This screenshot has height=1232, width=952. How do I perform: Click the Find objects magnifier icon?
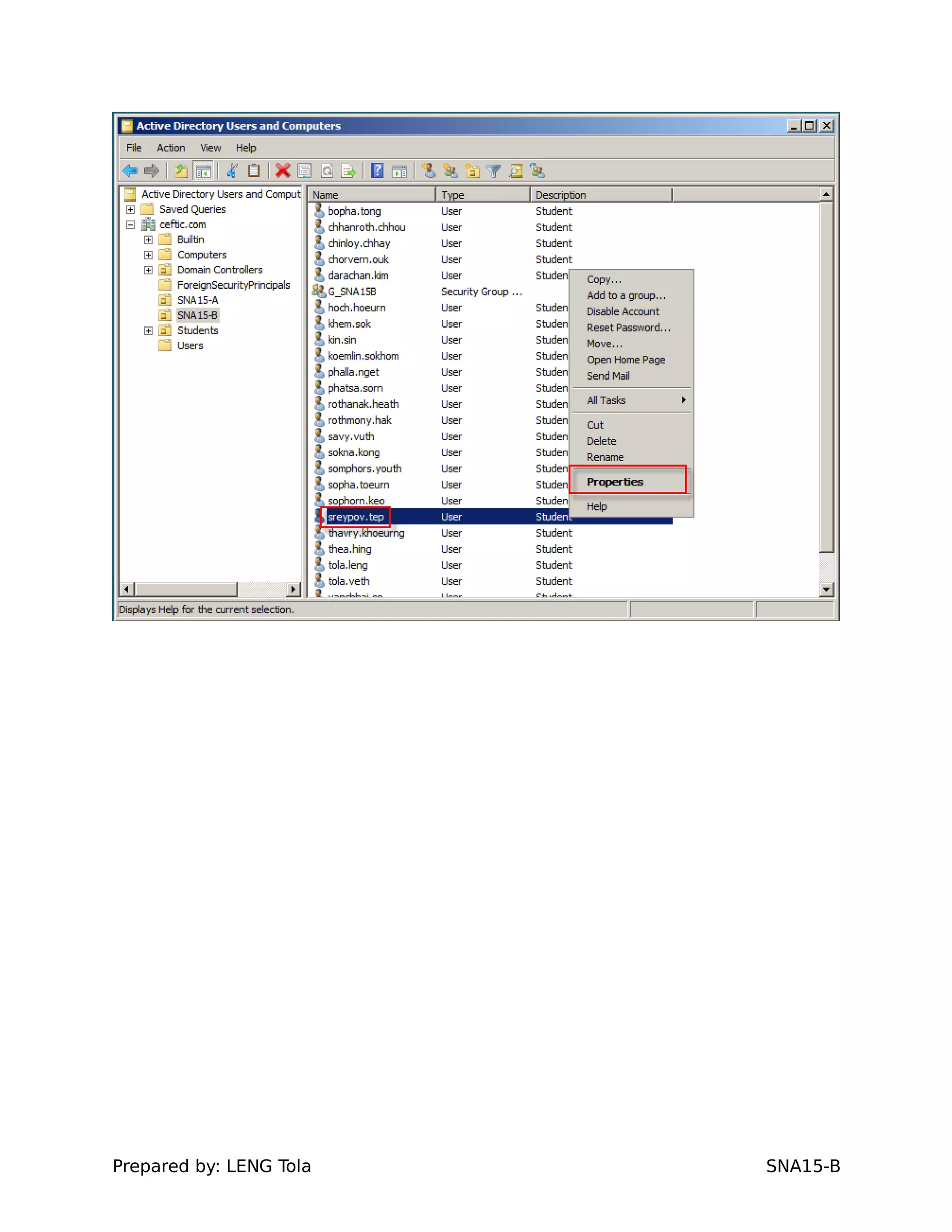pos(516,170)
